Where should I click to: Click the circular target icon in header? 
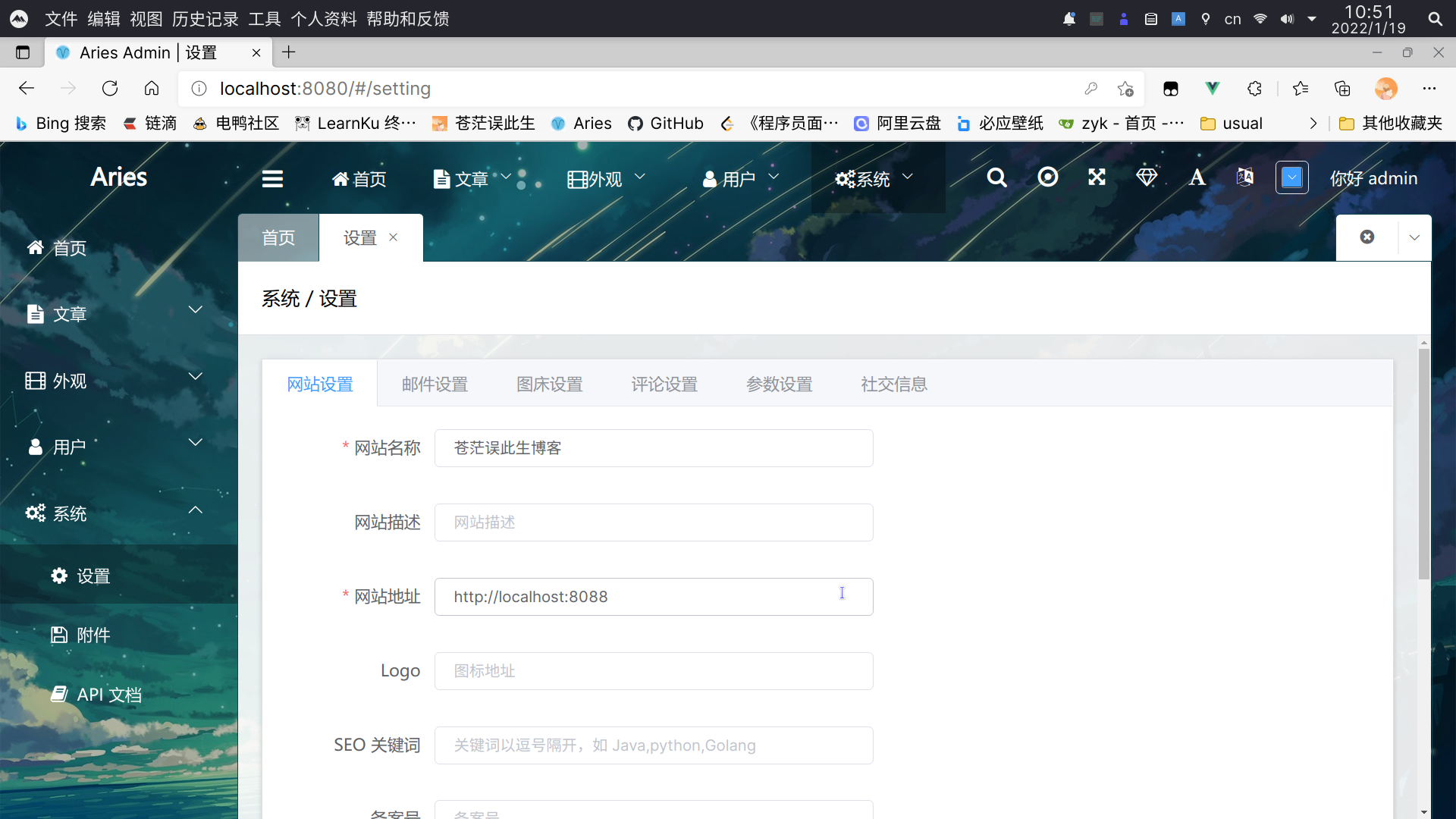point(1047,177)
